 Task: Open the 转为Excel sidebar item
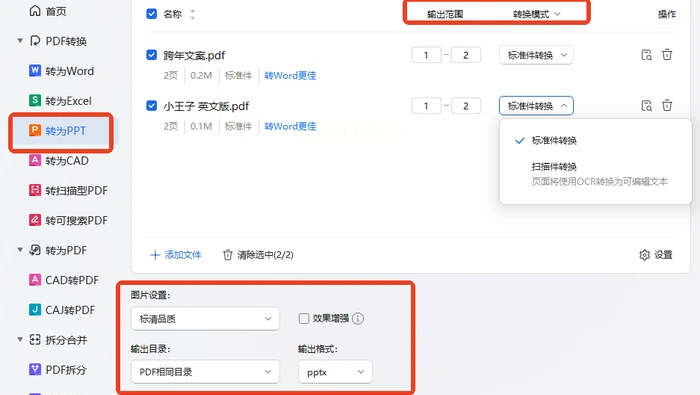point(68,101)
